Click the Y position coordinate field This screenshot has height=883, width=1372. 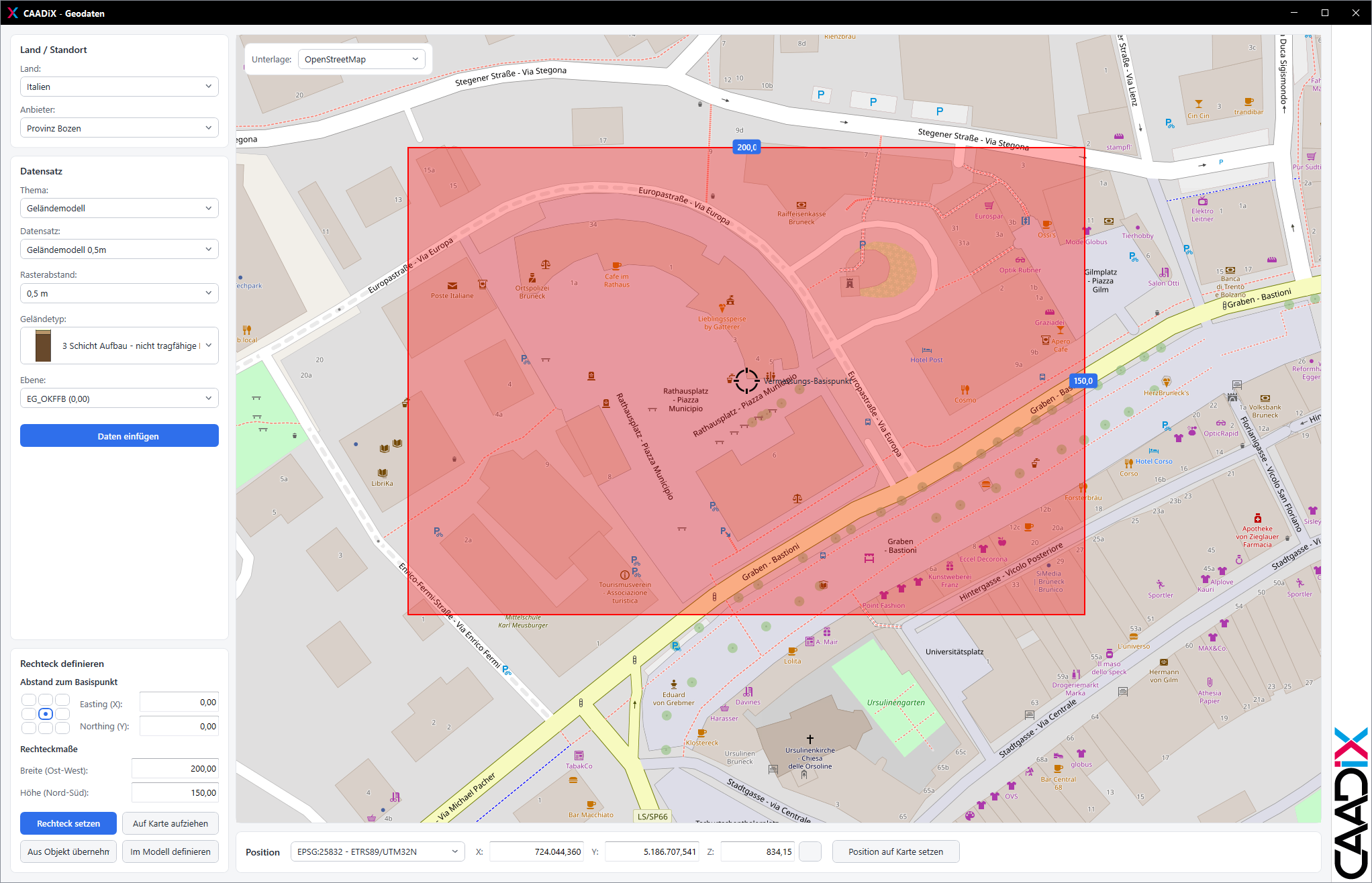click(652, 851)
